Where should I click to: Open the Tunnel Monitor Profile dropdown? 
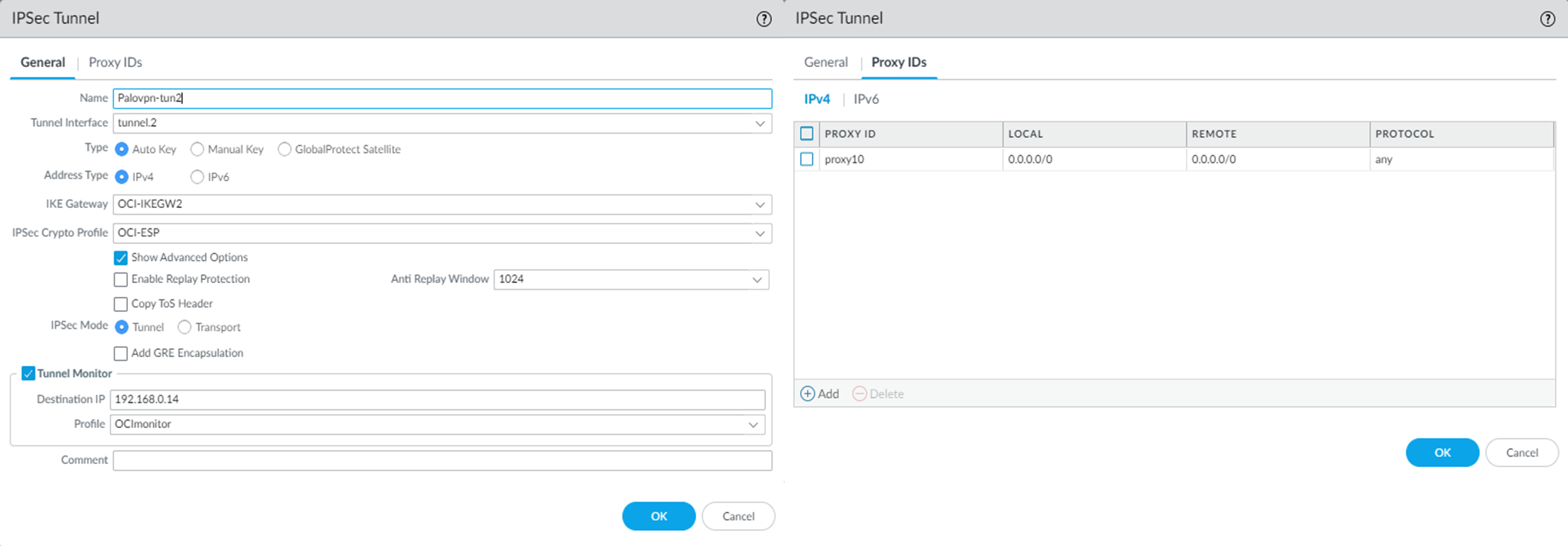coord(753,425)
